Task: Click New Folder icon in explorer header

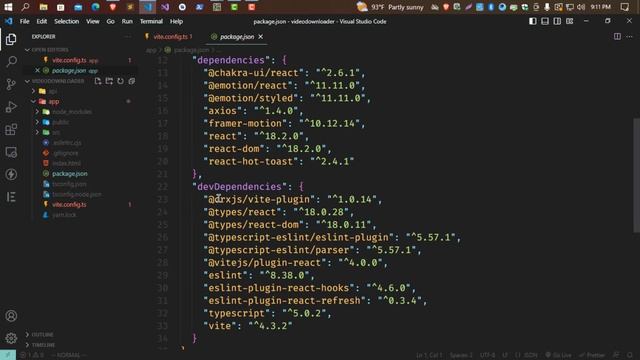Action: coord(109,81)
